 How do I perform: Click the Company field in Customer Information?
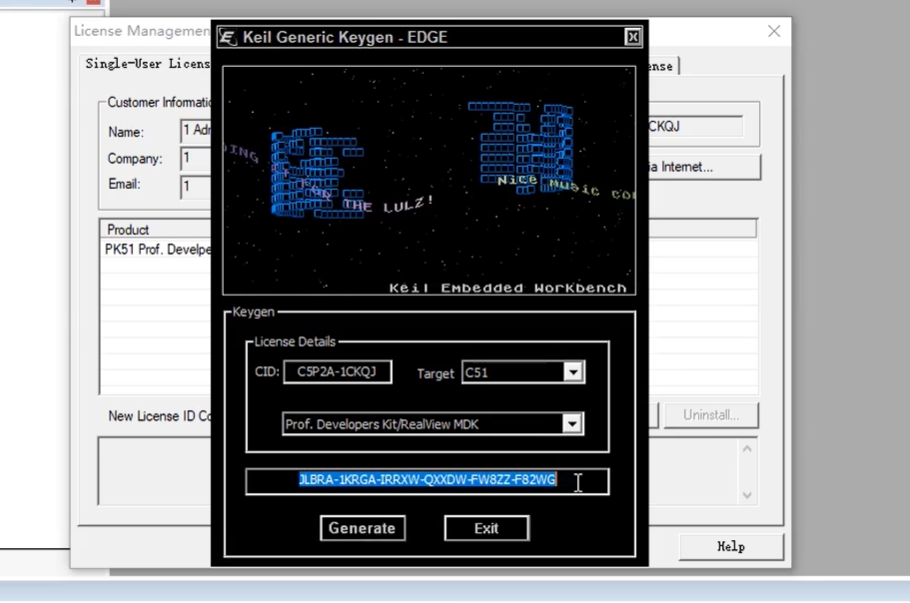[196, 158]
